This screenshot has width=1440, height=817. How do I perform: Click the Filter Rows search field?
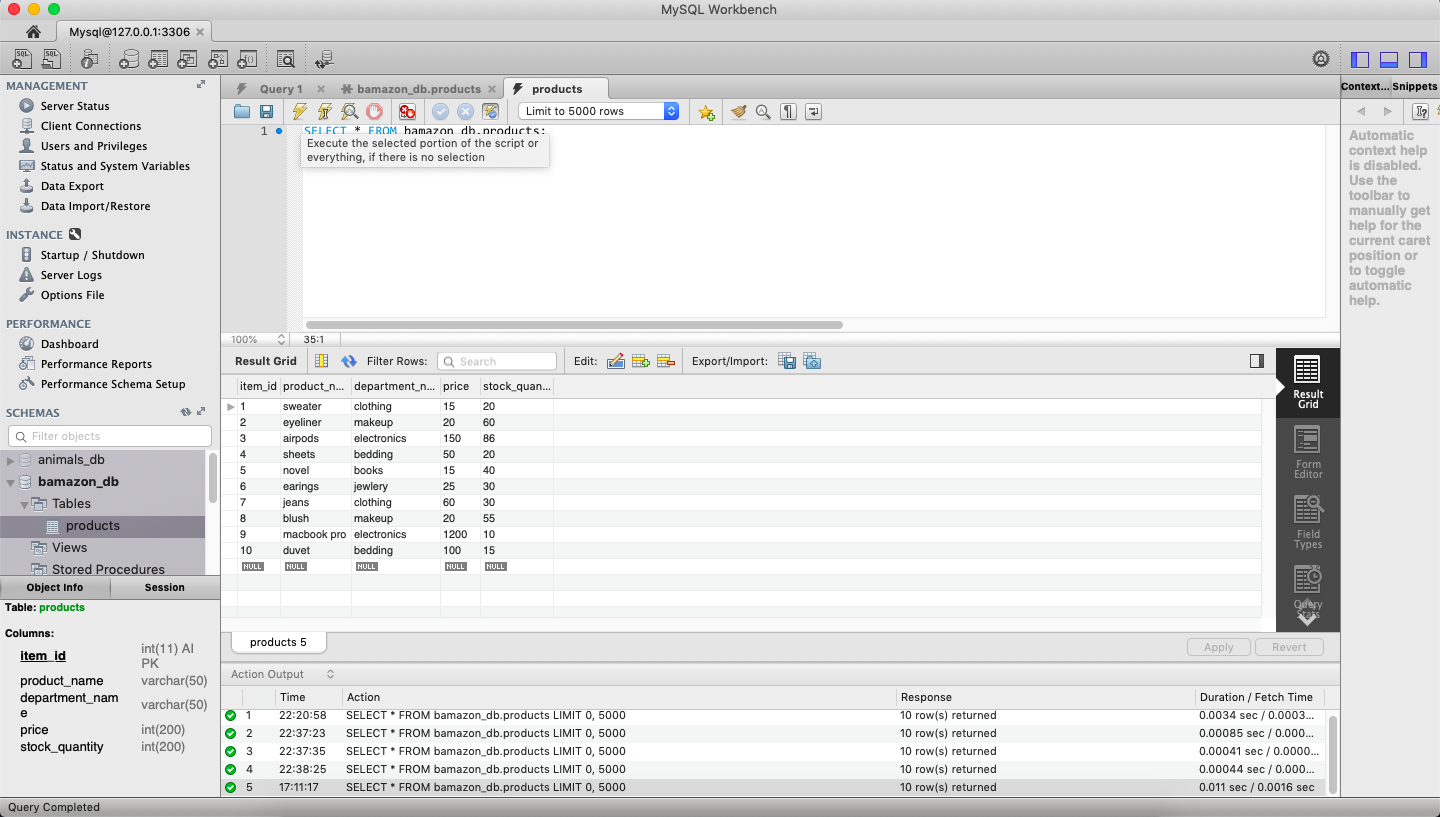497,361
